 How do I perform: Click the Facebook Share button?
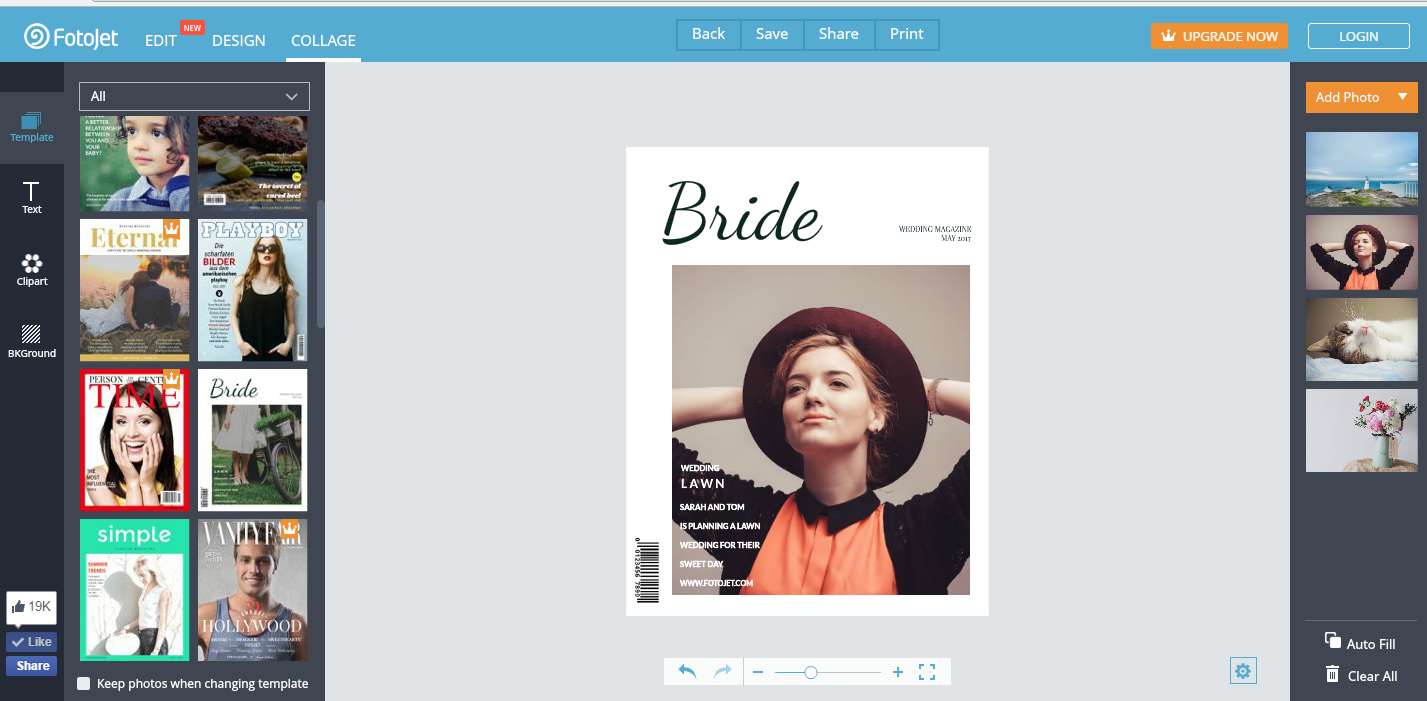pos(32,666)
